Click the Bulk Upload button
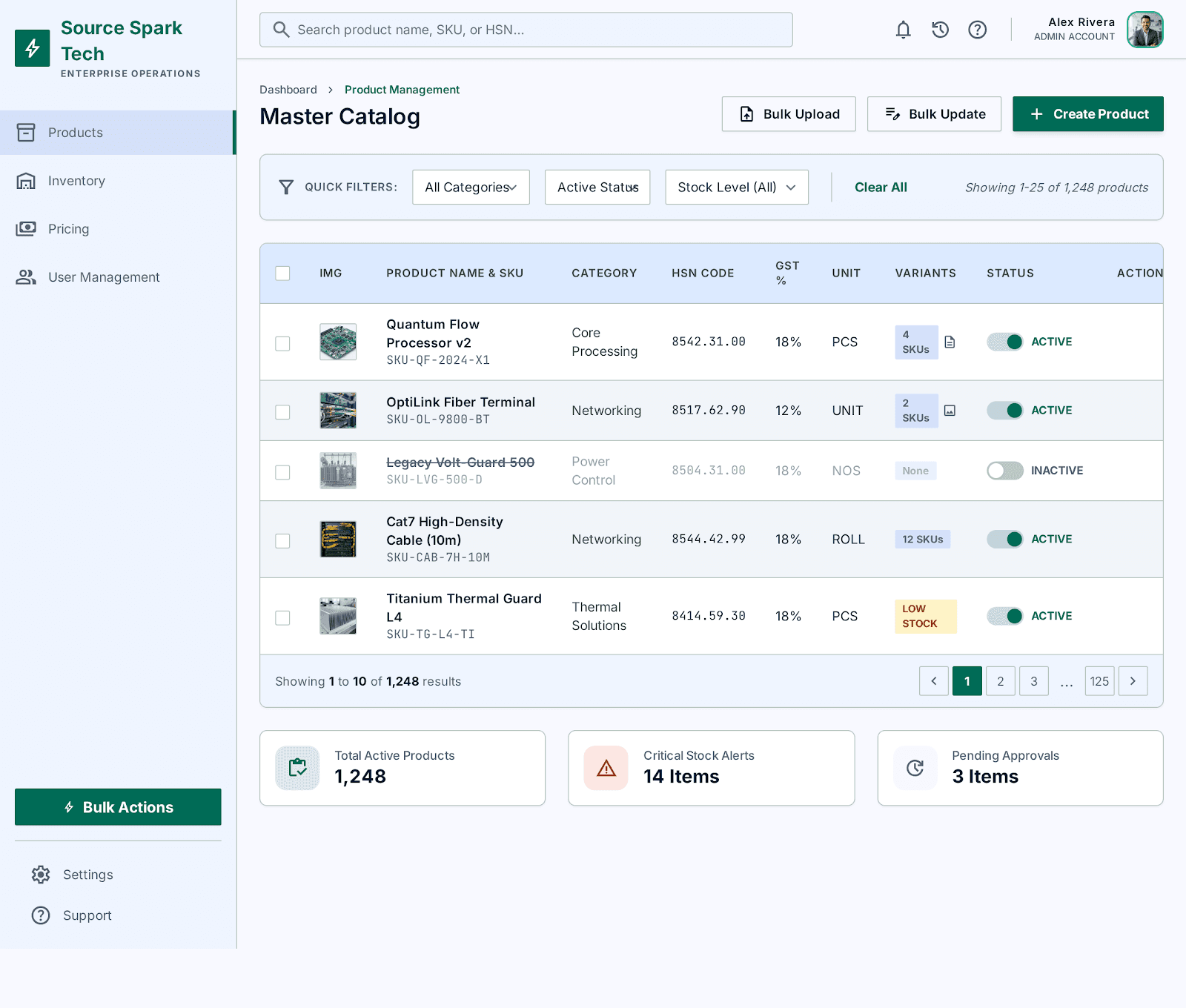1186x1008 pixels. click(789, 114)
